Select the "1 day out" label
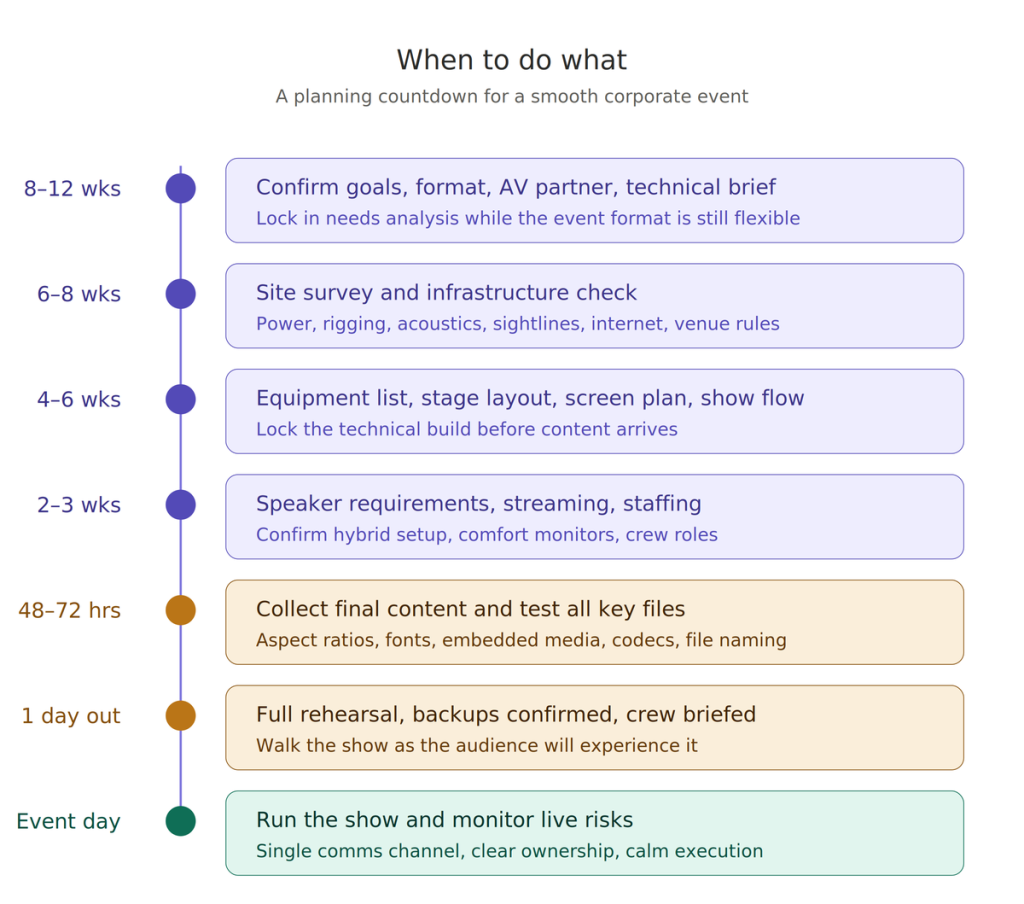 coord(71,716)
